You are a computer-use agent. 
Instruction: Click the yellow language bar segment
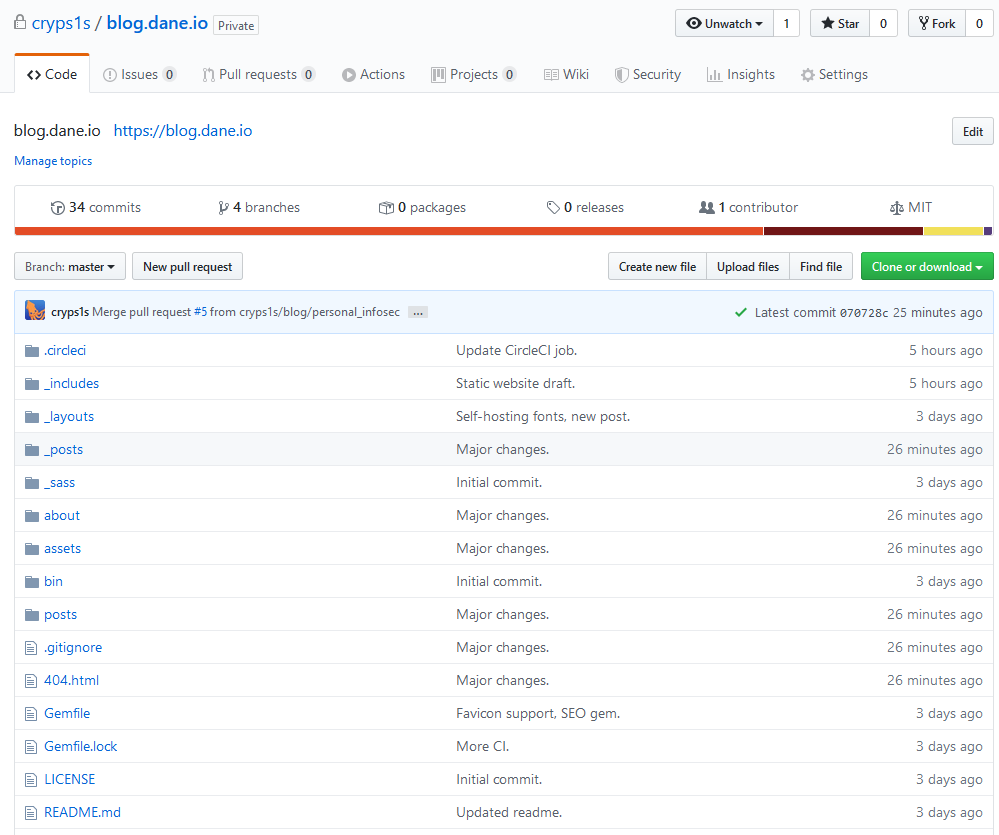point(954,231)
